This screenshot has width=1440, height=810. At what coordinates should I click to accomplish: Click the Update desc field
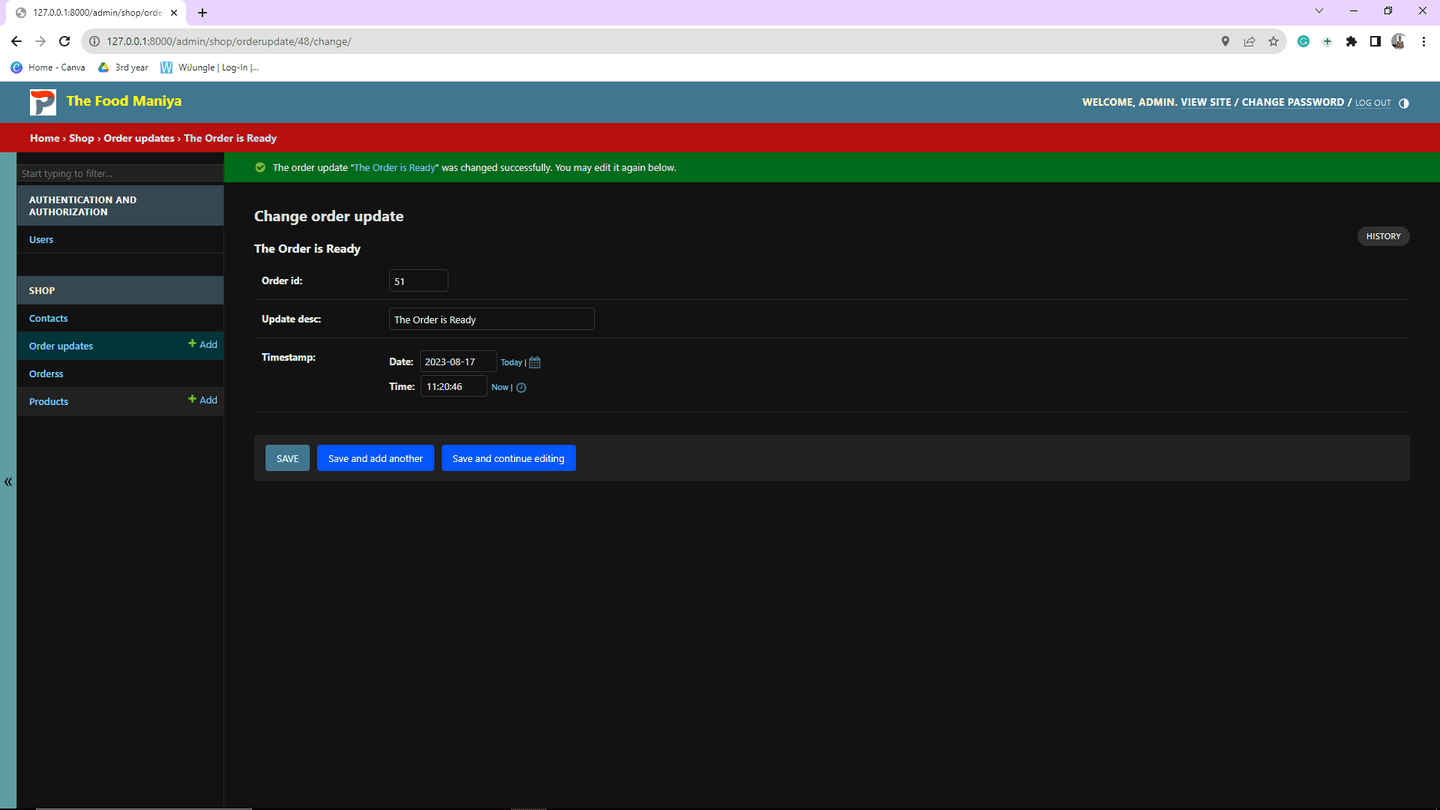(x=491, y=319)
